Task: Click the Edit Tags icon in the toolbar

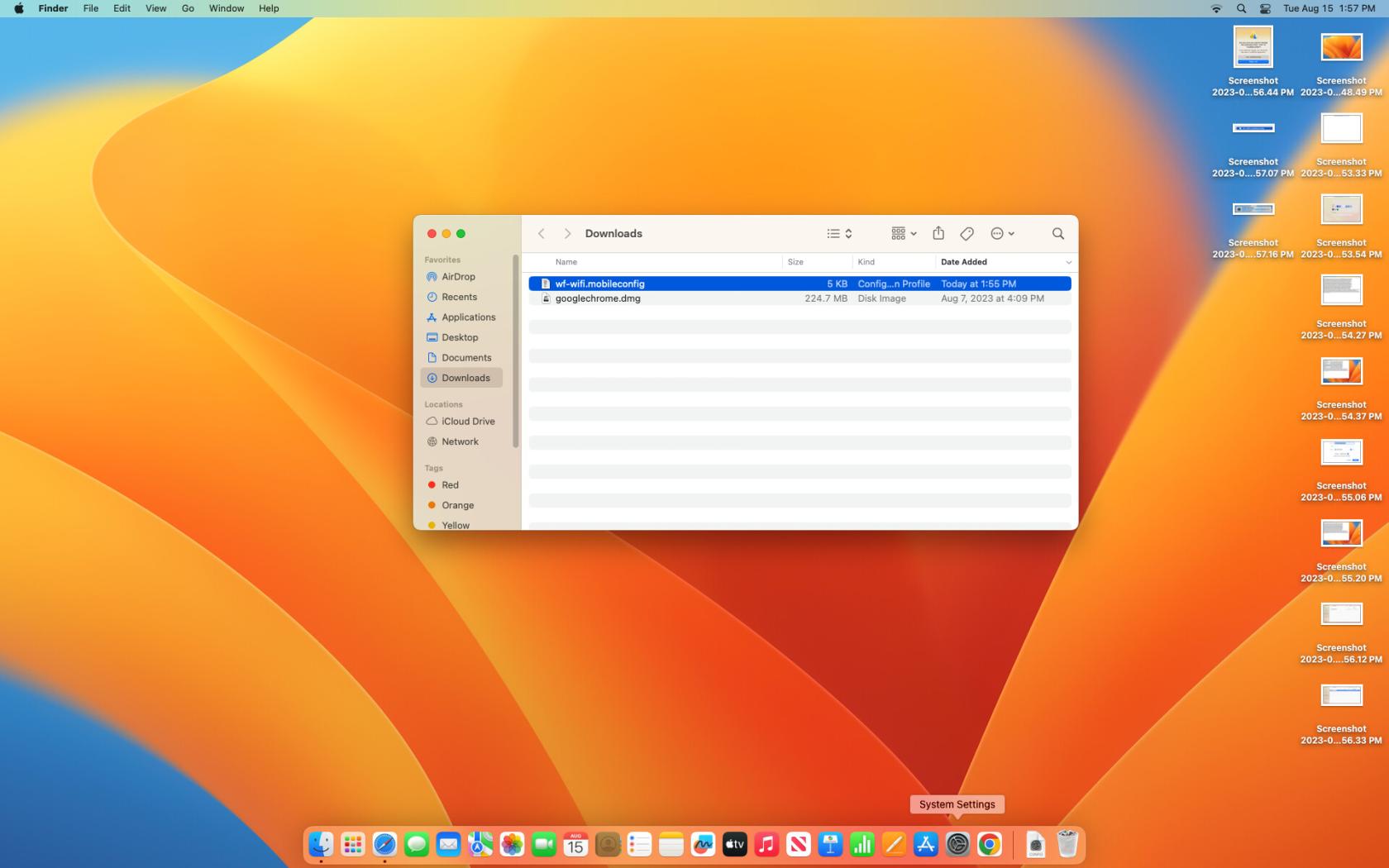Action: click(x=967, y=234)
